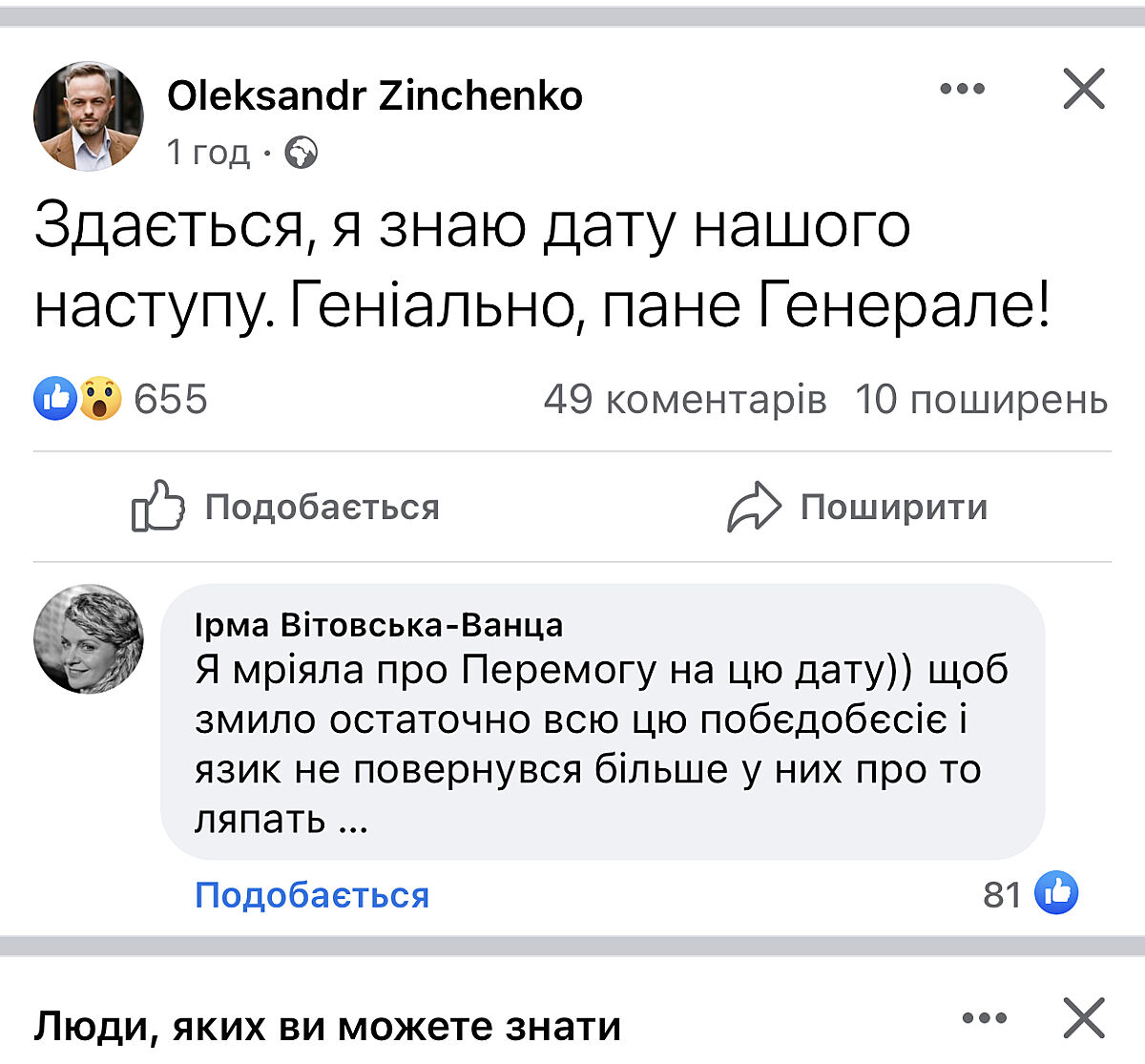Screen dimensions: 1145x1064
Task: Open options for "Люди, яких ви можете знати"
Action: coord(985,1018)
